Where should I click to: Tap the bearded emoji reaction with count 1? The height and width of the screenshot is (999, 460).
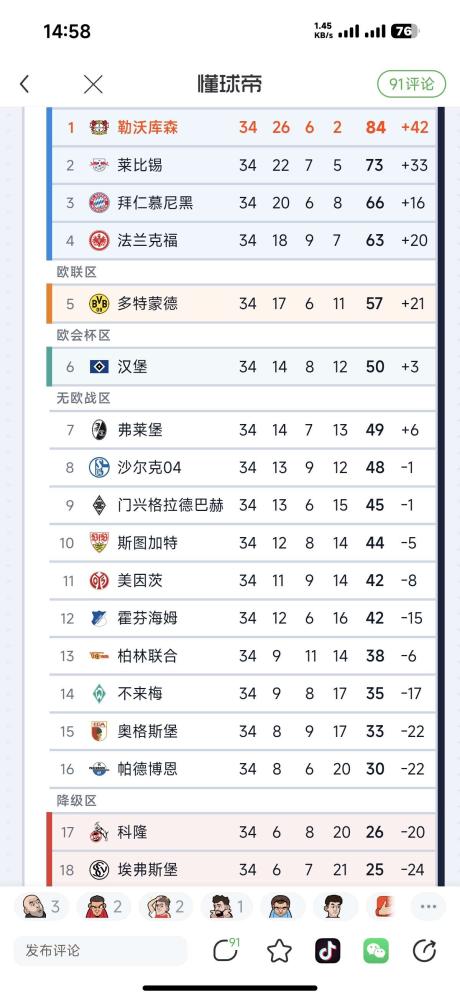coord(227,906)
